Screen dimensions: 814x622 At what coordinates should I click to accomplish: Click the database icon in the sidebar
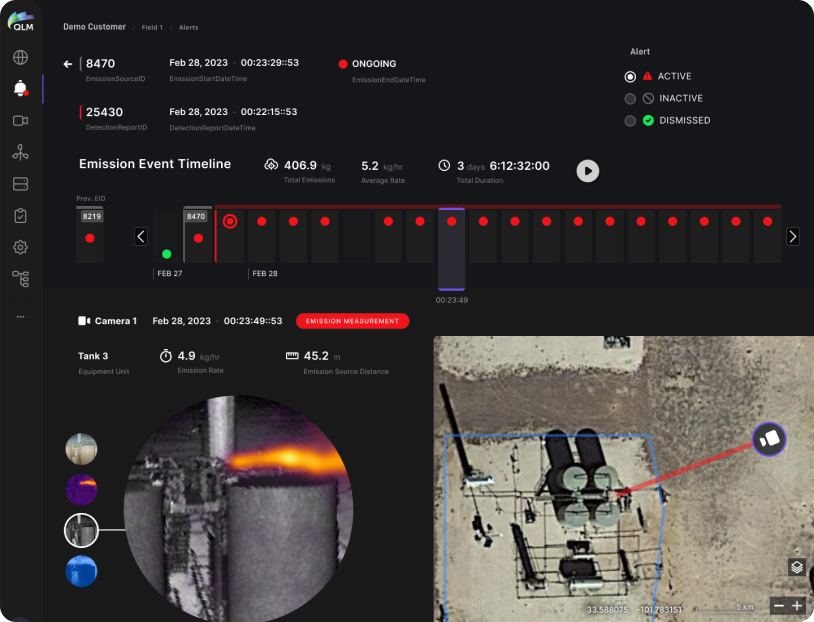click(x=21, y=183)
